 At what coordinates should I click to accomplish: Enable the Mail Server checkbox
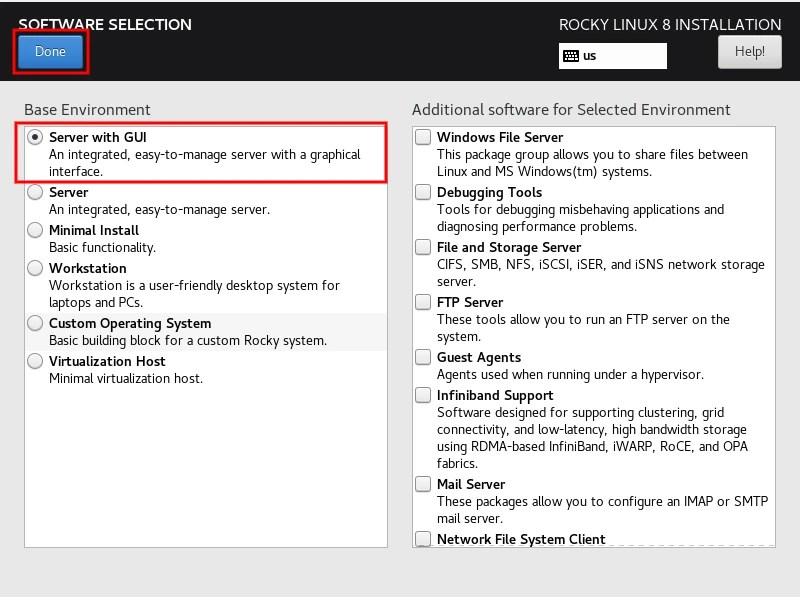pos(423,484)
